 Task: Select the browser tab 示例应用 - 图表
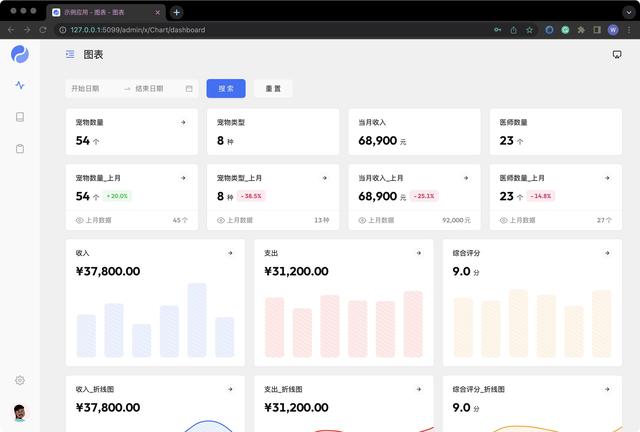click(x=106, y=12)
